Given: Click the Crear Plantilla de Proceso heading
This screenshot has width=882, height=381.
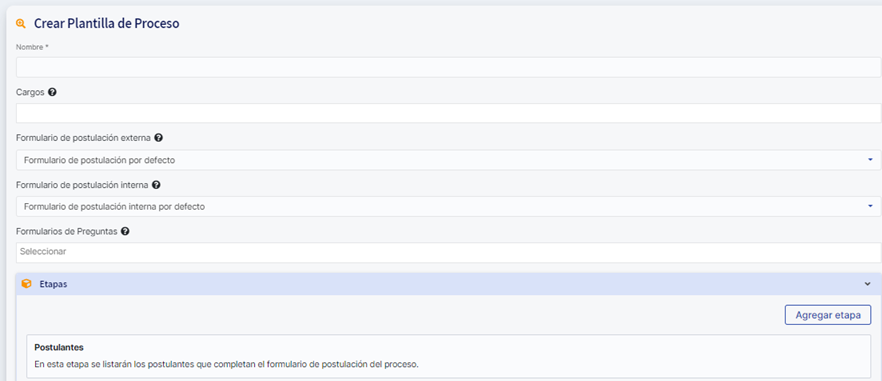Looking at the screenshot, I should click(x=107, y=24).
